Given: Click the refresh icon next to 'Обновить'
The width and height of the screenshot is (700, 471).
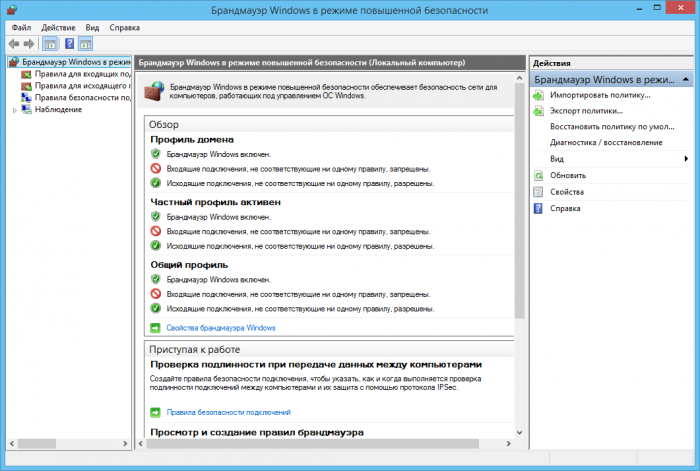Looking at the screenshot, I should coord(539,175).
